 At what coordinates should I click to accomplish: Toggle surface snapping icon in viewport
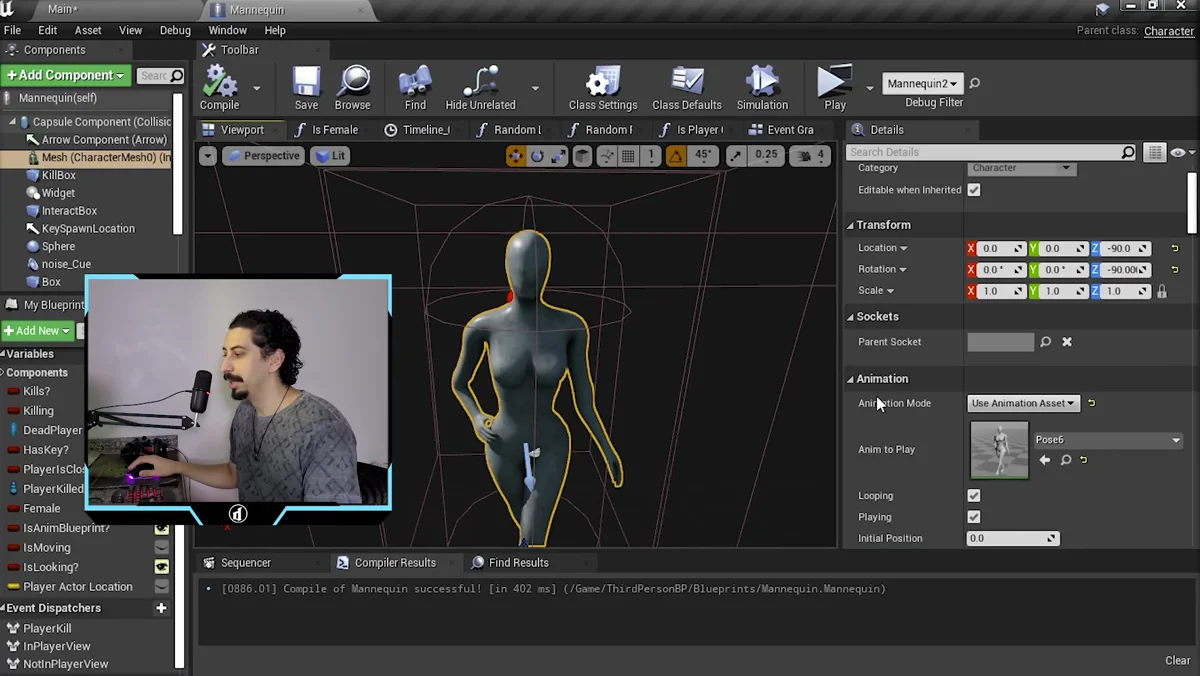tap(607, 156)
